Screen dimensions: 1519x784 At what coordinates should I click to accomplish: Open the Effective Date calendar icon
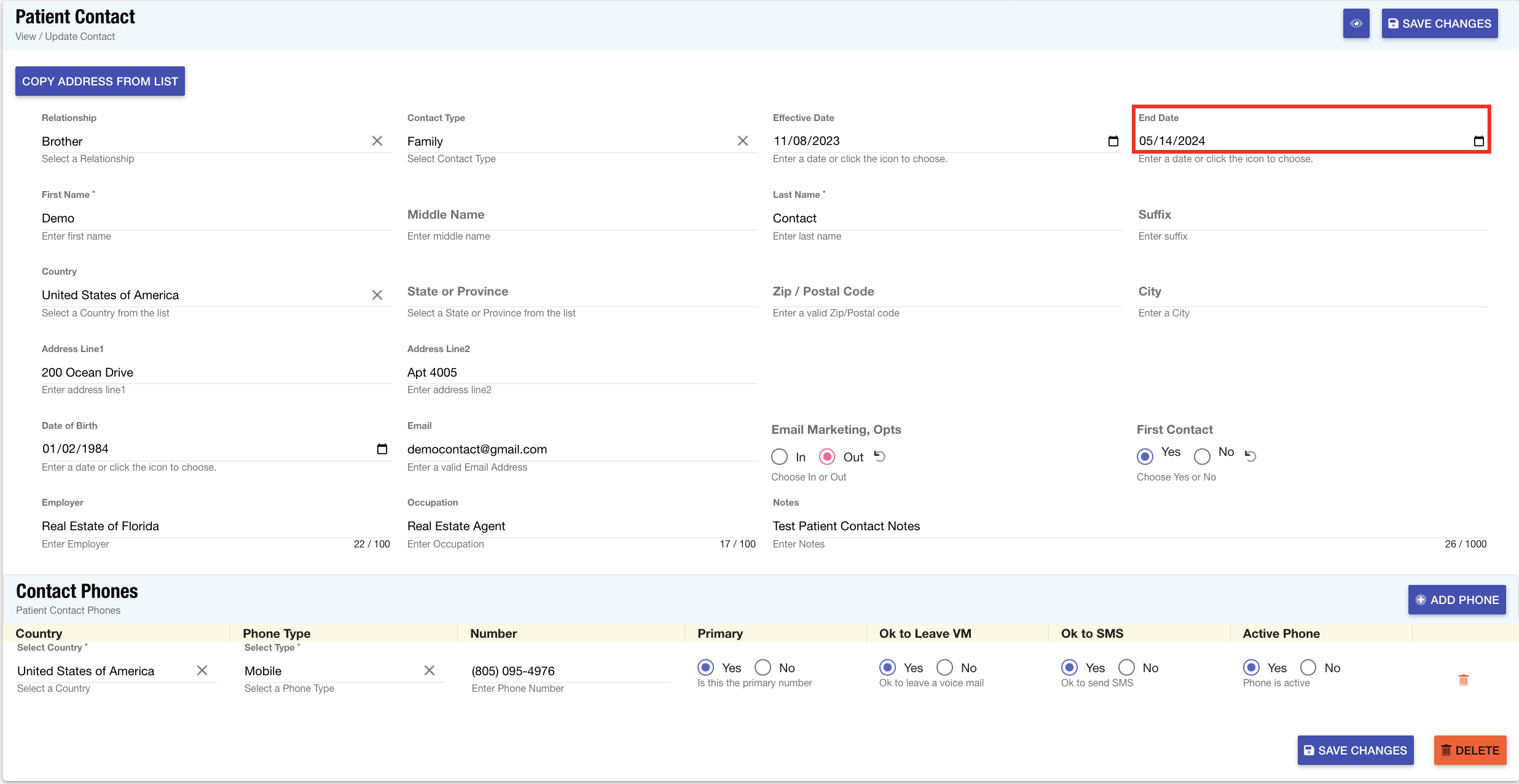pos(1113,141)
